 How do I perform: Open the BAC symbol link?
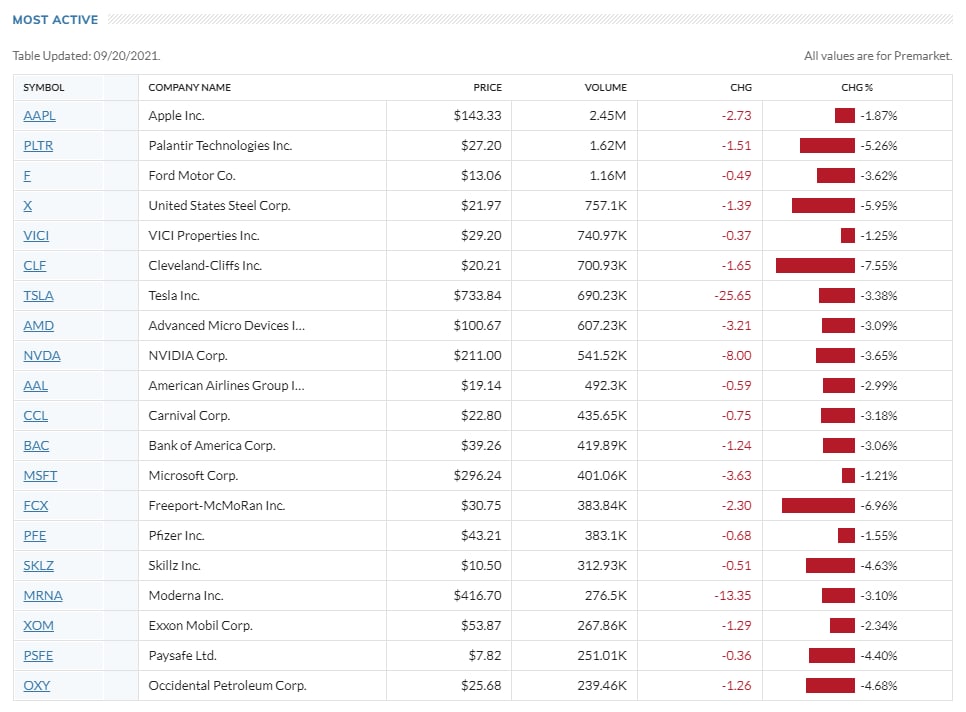click(x=36, y=446)
